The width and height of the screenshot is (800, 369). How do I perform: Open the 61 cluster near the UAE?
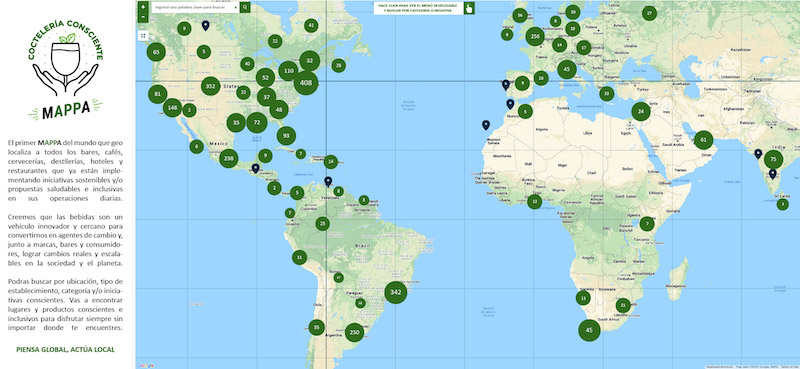(704, 140)
